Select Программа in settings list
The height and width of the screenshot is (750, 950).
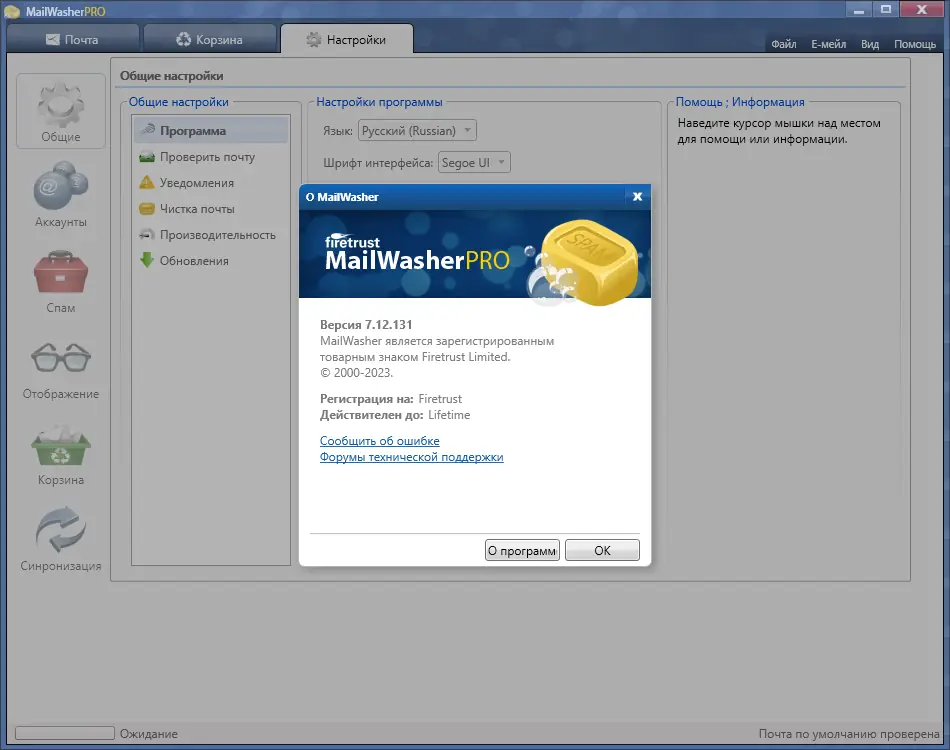211,130
